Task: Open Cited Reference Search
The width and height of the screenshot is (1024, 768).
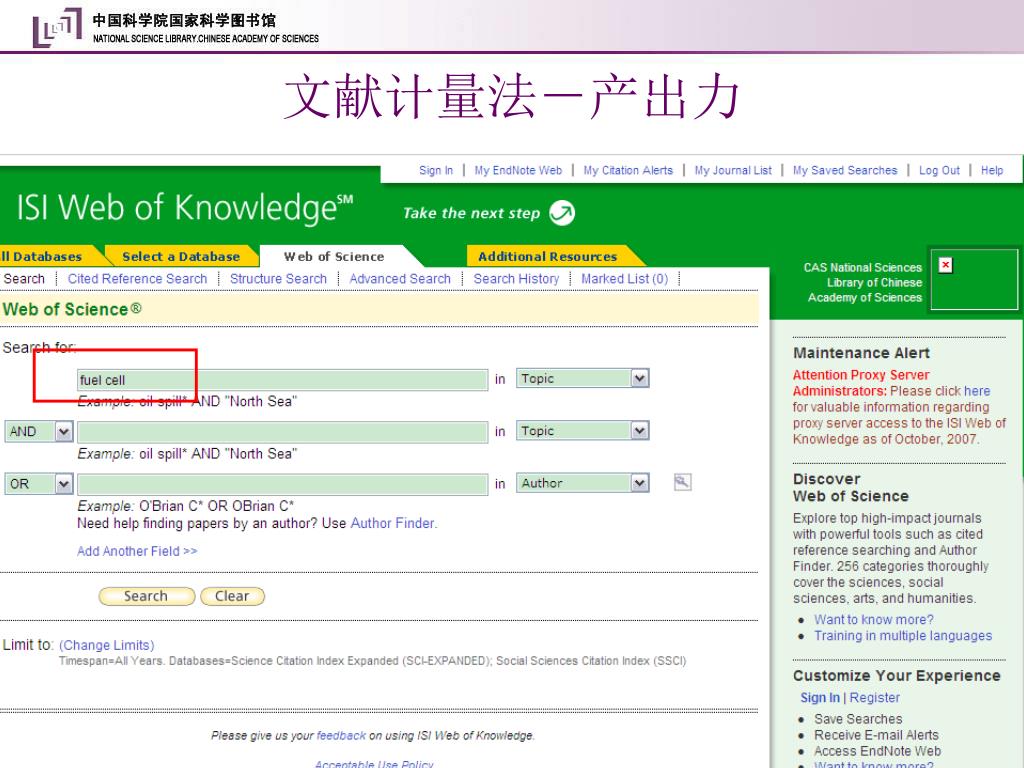Action: pos(137,279)
